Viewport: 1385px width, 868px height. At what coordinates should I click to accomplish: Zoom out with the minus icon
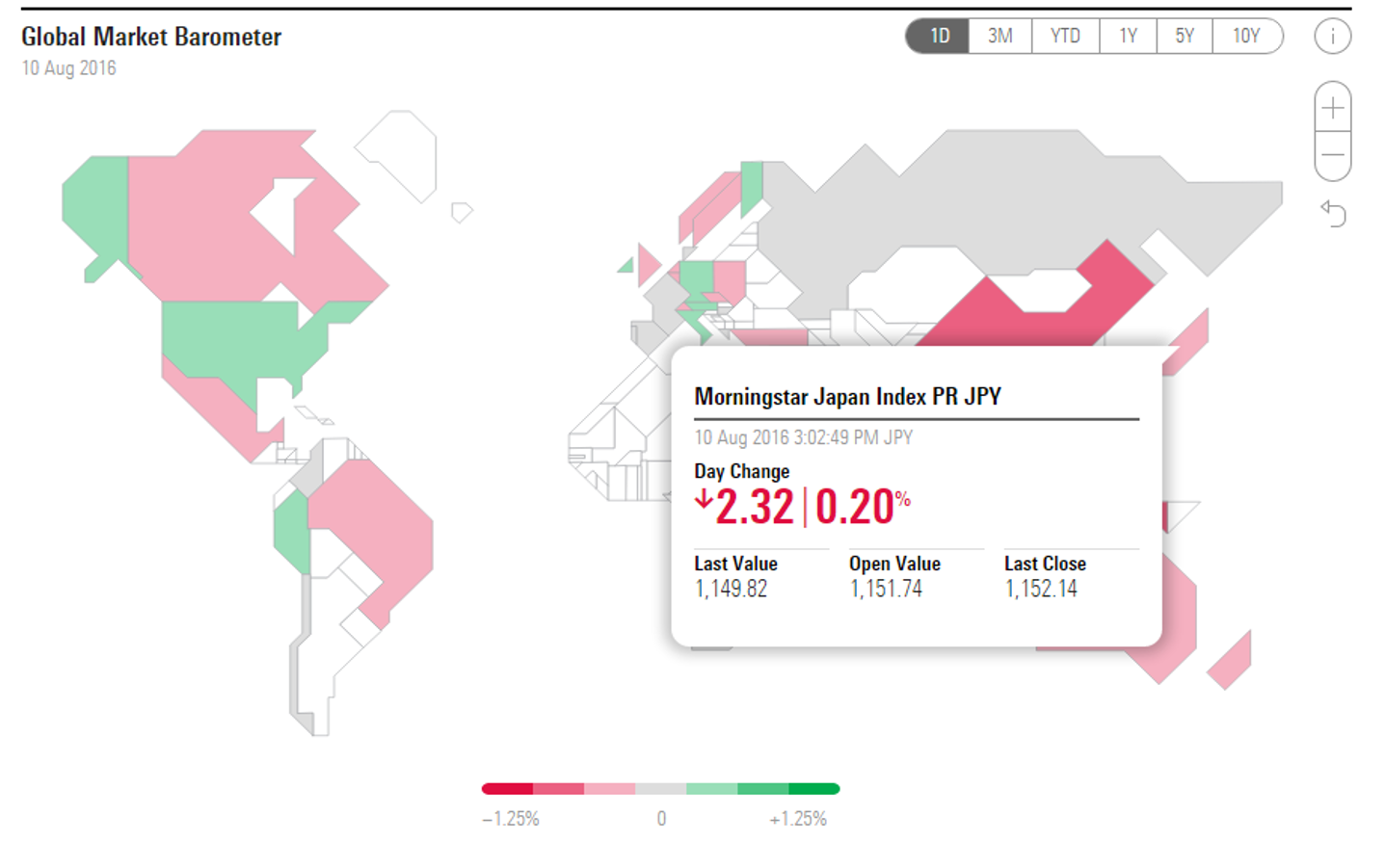point(1333,156)
